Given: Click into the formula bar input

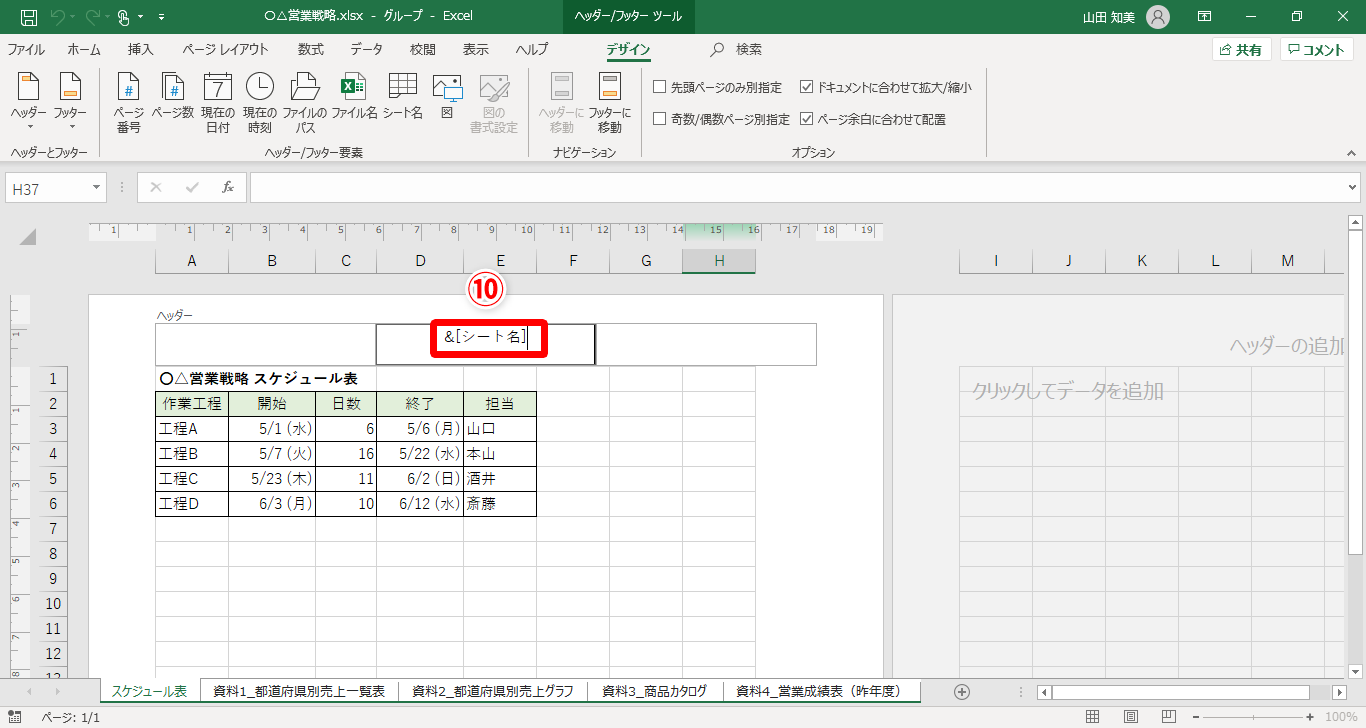Looking at the screenshot, I should tap(796, 187).
